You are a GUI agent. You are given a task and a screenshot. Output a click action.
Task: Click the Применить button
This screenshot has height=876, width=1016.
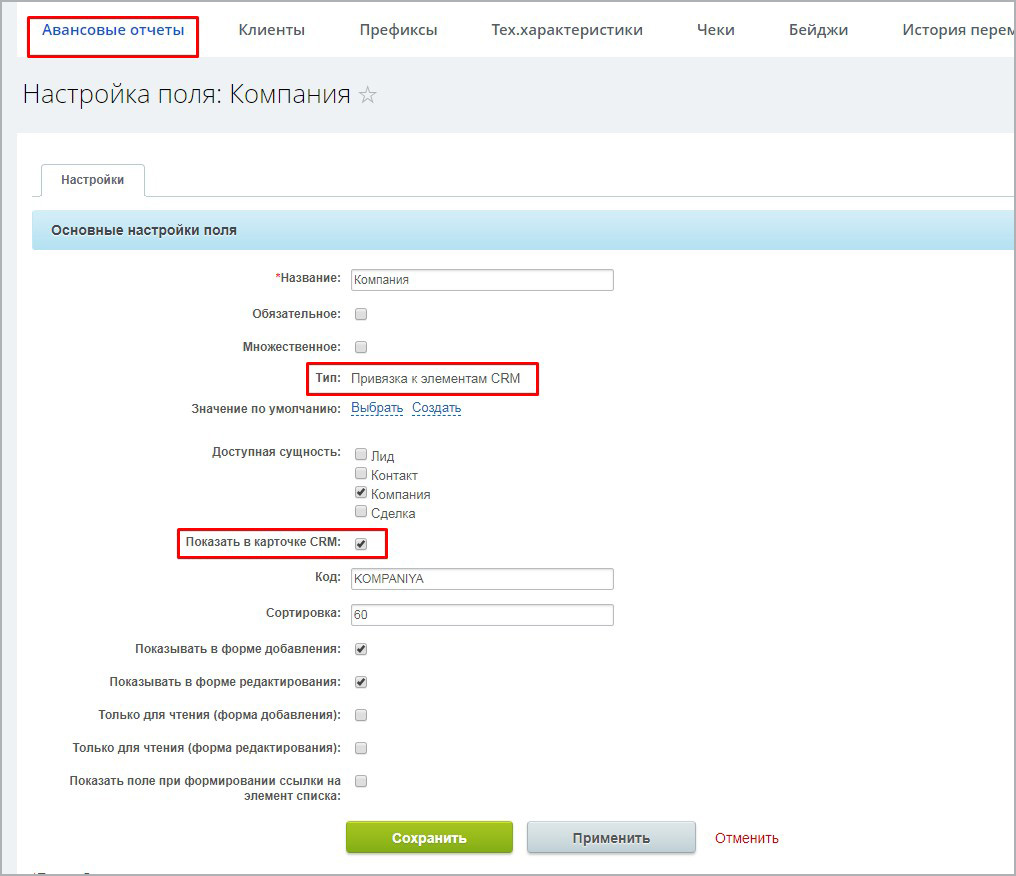pos(610,838)
